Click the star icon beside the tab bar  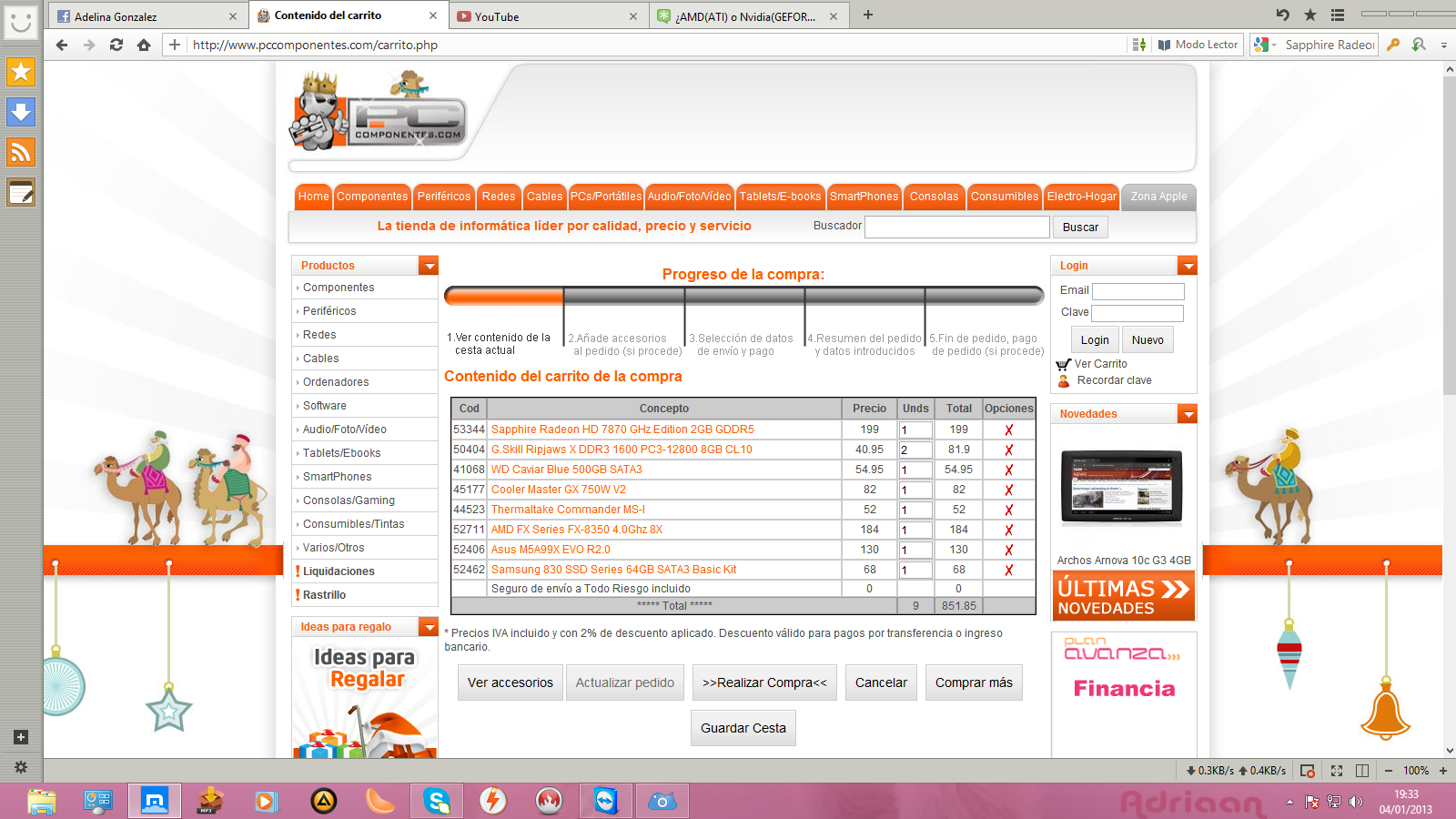[1310, 15]
